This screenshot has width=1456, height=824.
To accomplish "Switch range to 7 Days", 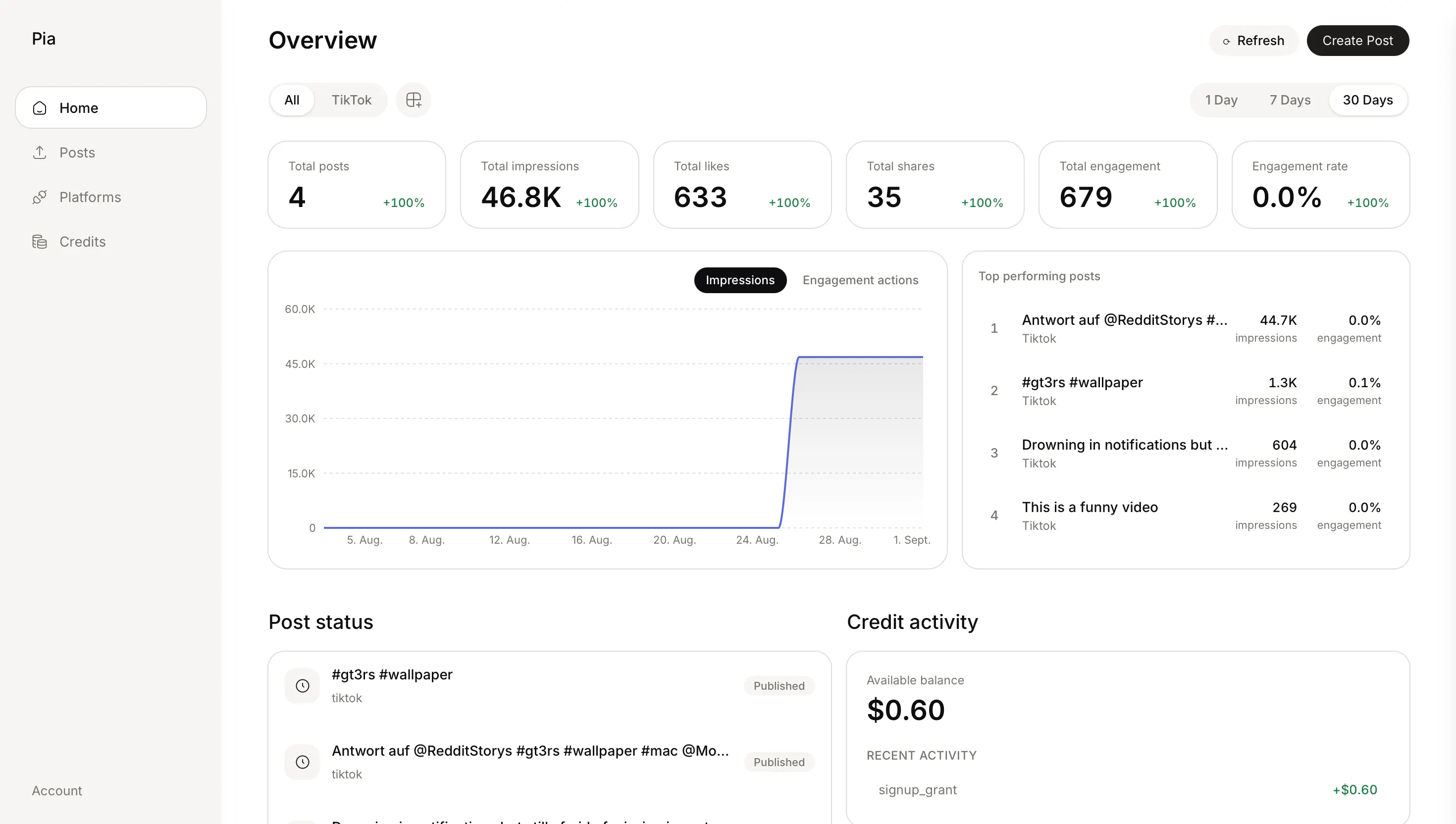I will tap(1290, 100).
